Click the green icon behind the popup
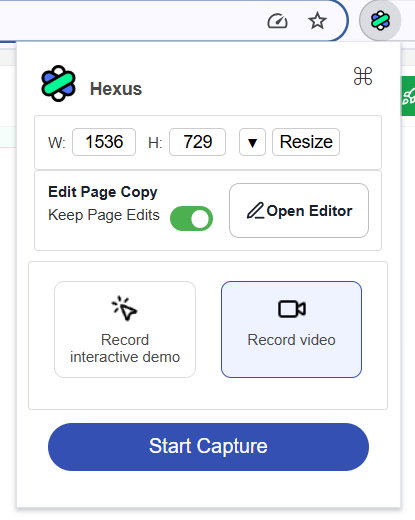Image resolution: width=415 pixels, height=520 pixels. (x=408, y=96)
